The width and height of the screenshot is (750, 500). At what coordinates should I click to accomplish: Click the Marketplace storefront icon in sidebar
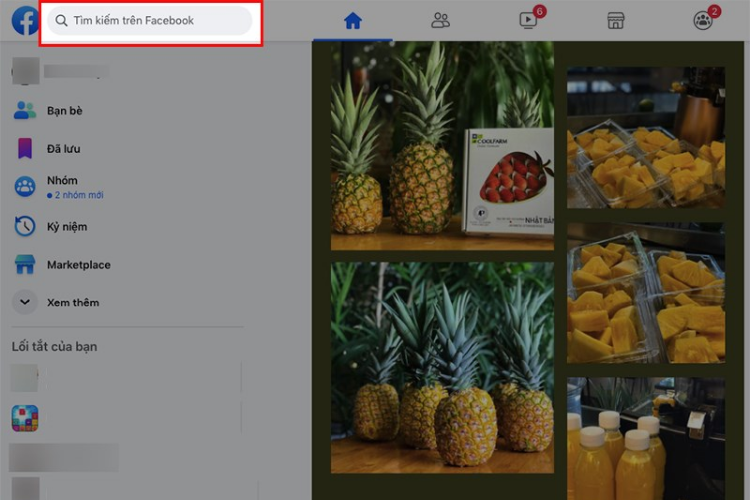24,264
